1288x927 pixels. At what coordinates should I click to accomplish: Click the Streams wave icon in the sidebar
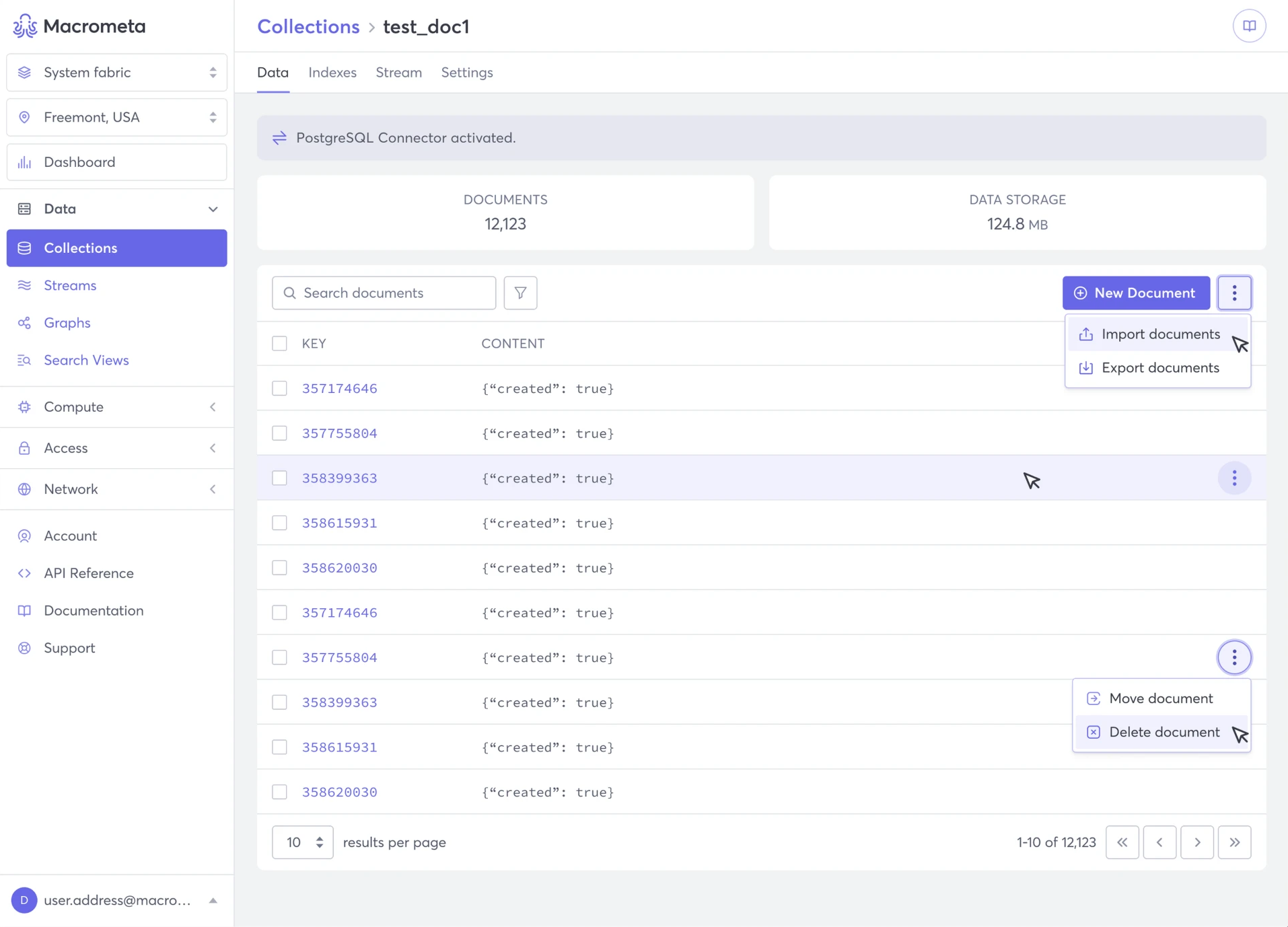[x=24, y=285]
